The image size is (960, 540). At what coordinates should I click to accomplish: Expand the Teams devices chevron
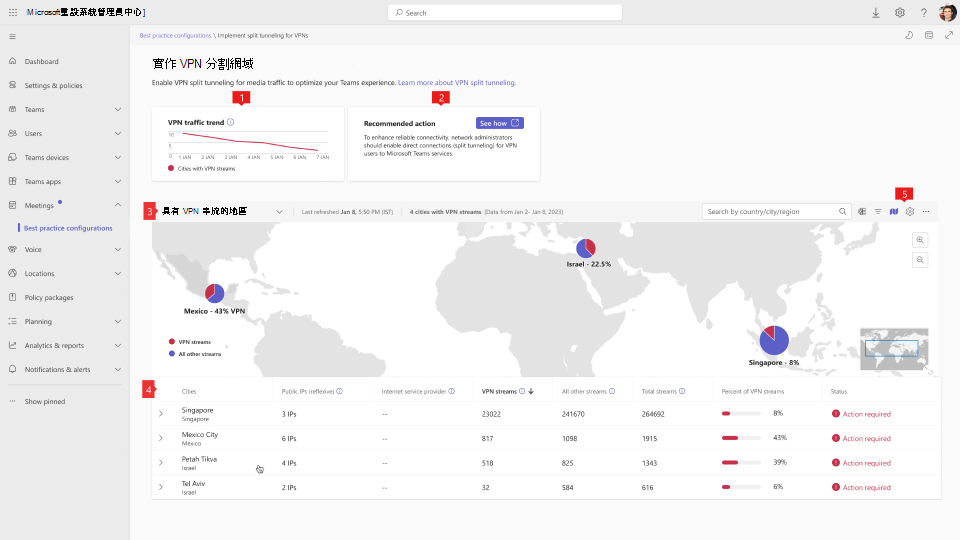(118, 157)
